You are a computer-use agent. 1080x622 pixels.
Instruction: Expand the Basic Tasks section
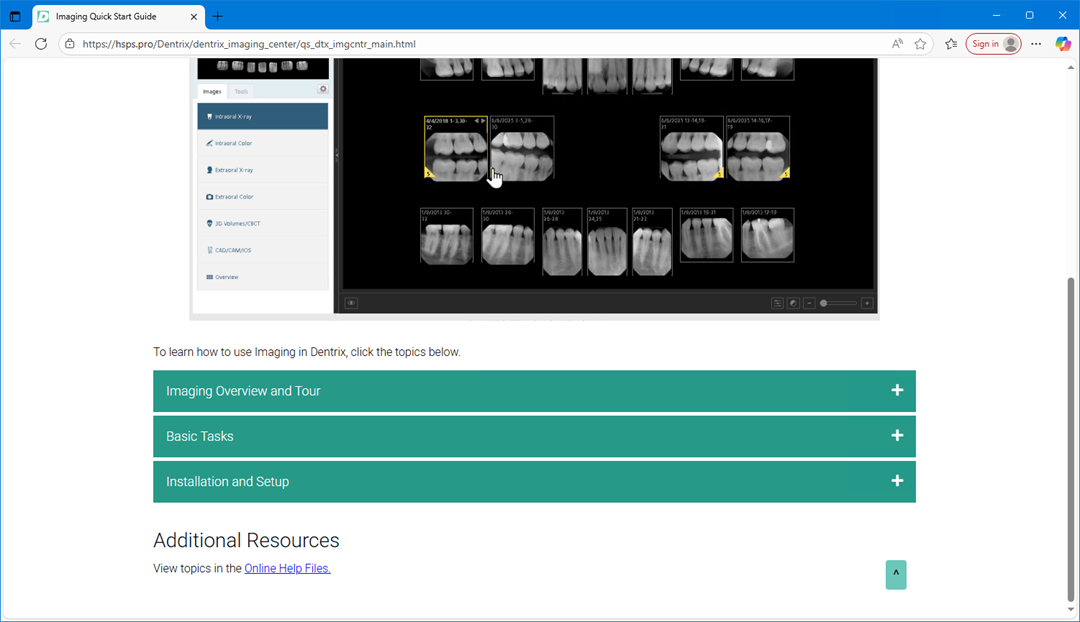(x=534, y=436)
